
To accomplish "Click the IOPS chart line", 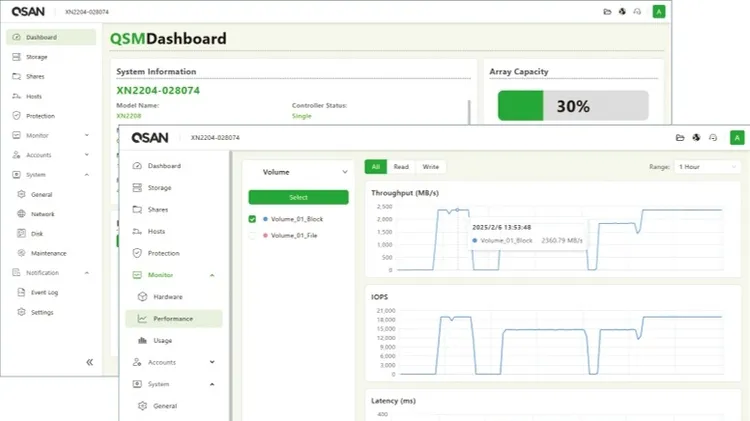I will point(562,345).
